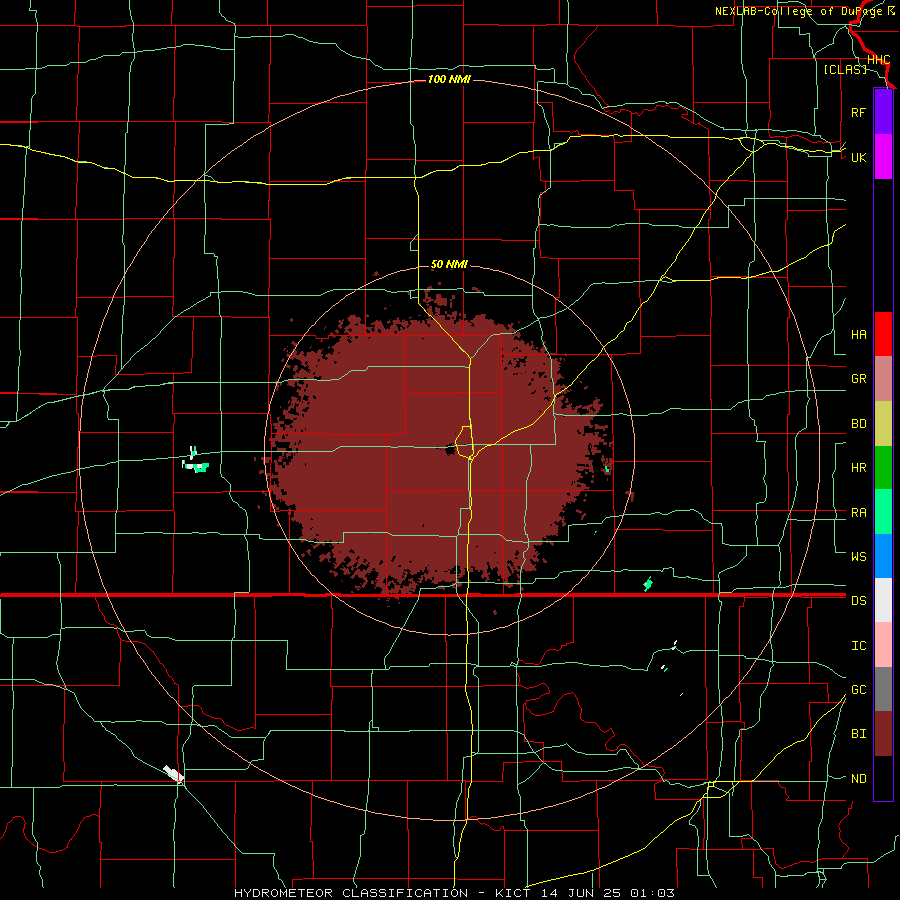Click the ND legend label text
Screen dimensions: 900x900
[858, 779]
